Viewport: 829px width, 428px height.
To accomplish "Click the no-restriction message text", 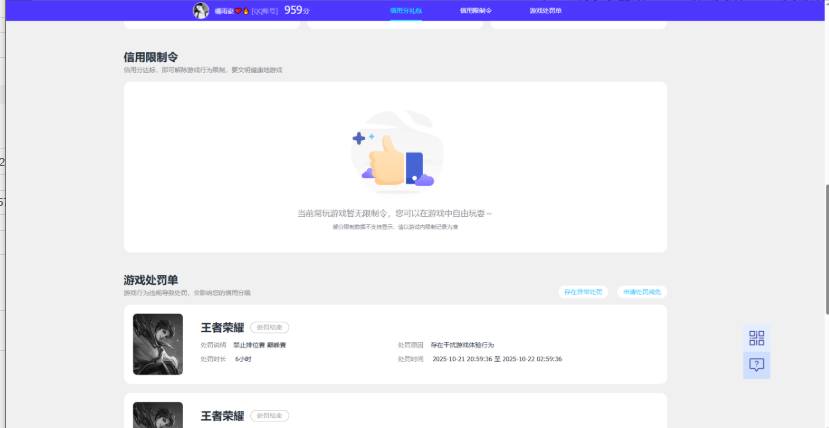I will (x=395, y=213).
